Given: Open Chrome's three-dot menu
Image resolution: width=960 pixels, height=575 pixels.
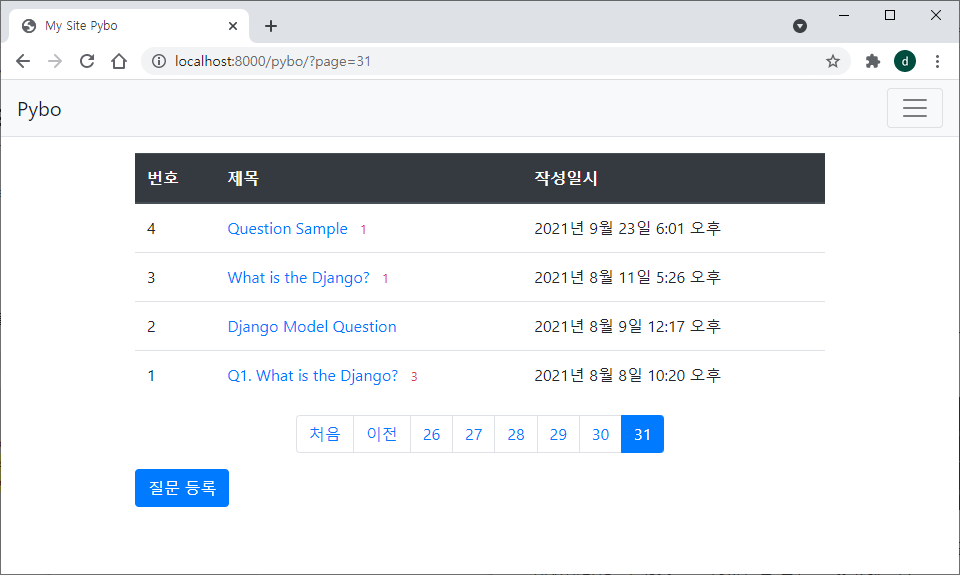Looking at the screenshot, I should (x=937, y=61).
